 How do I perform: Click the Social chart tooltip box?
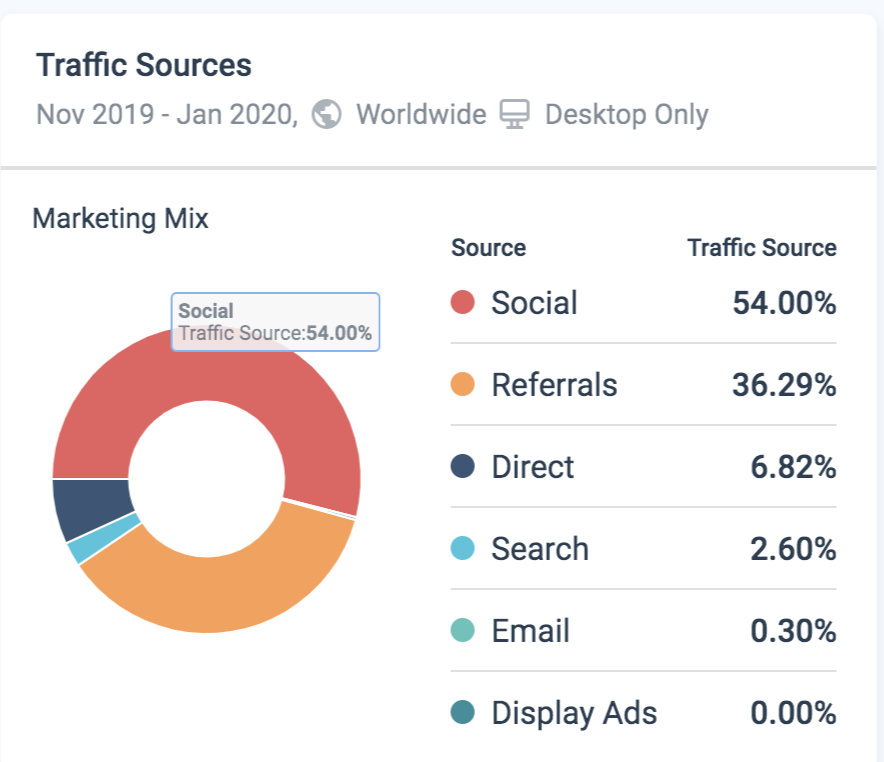tap(275, 322)
